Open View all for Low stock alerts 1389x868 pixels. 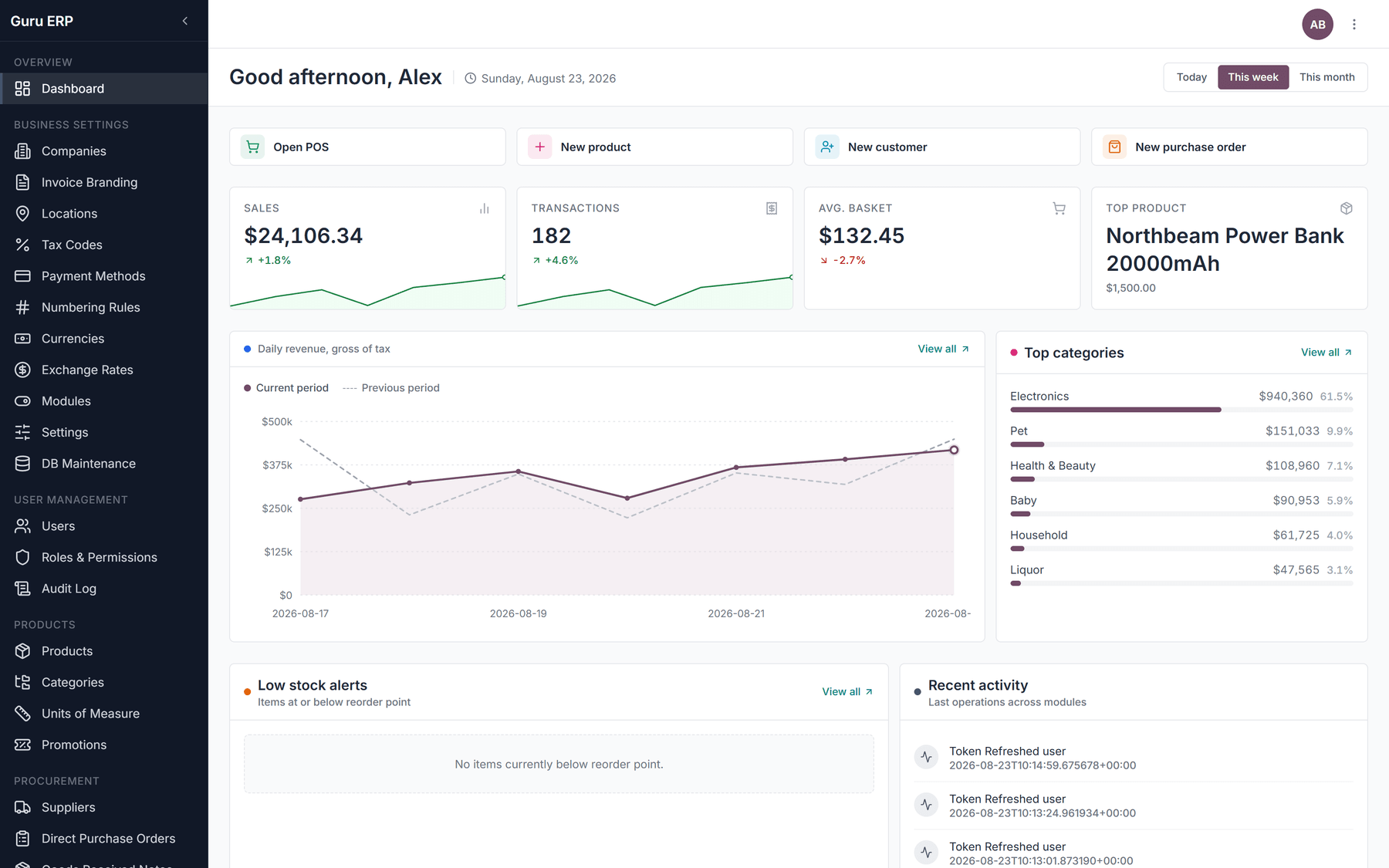[847, 692]
